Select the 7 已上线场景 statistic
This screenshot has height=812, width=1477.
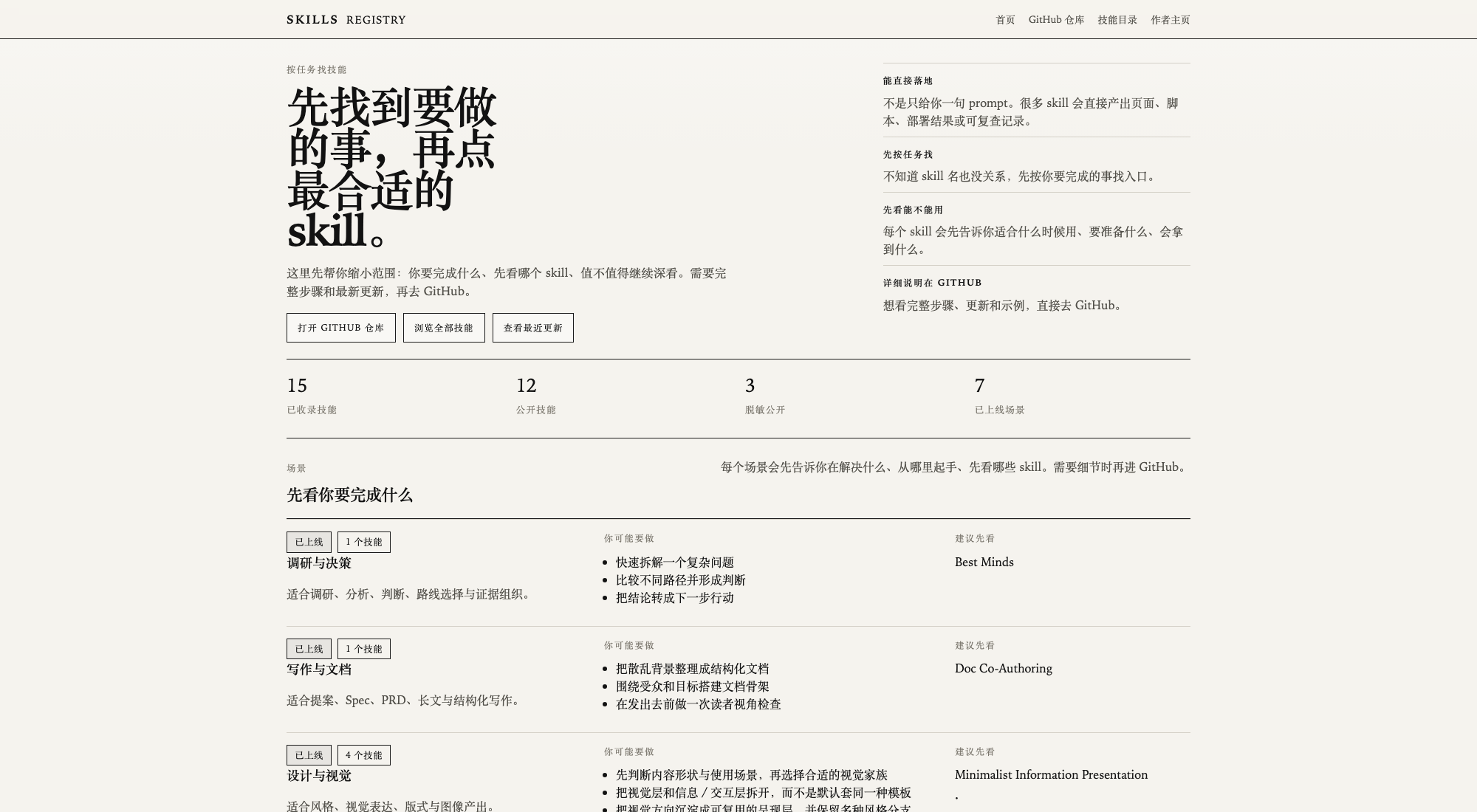pyautogui.click(x=1000, y=396)
